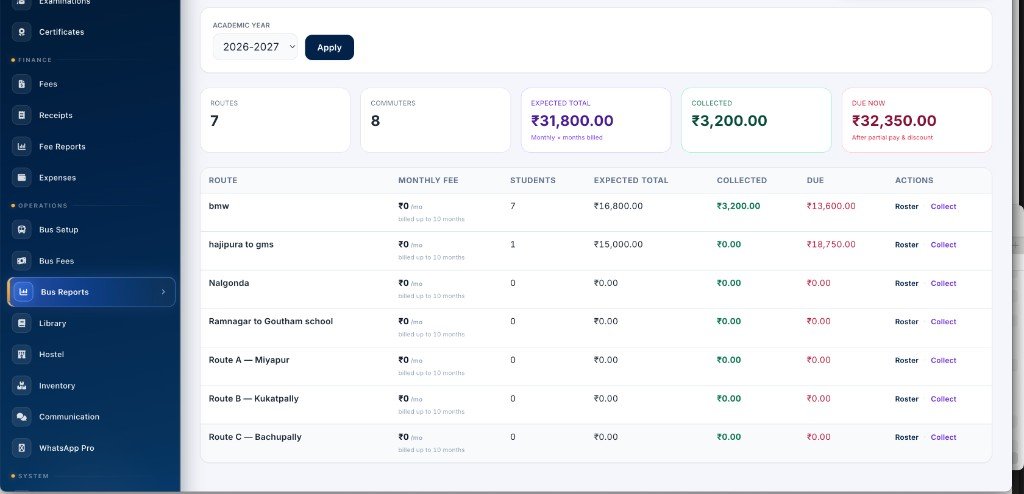Click ₹16,800.00 expected total cell

coord(618,206)
